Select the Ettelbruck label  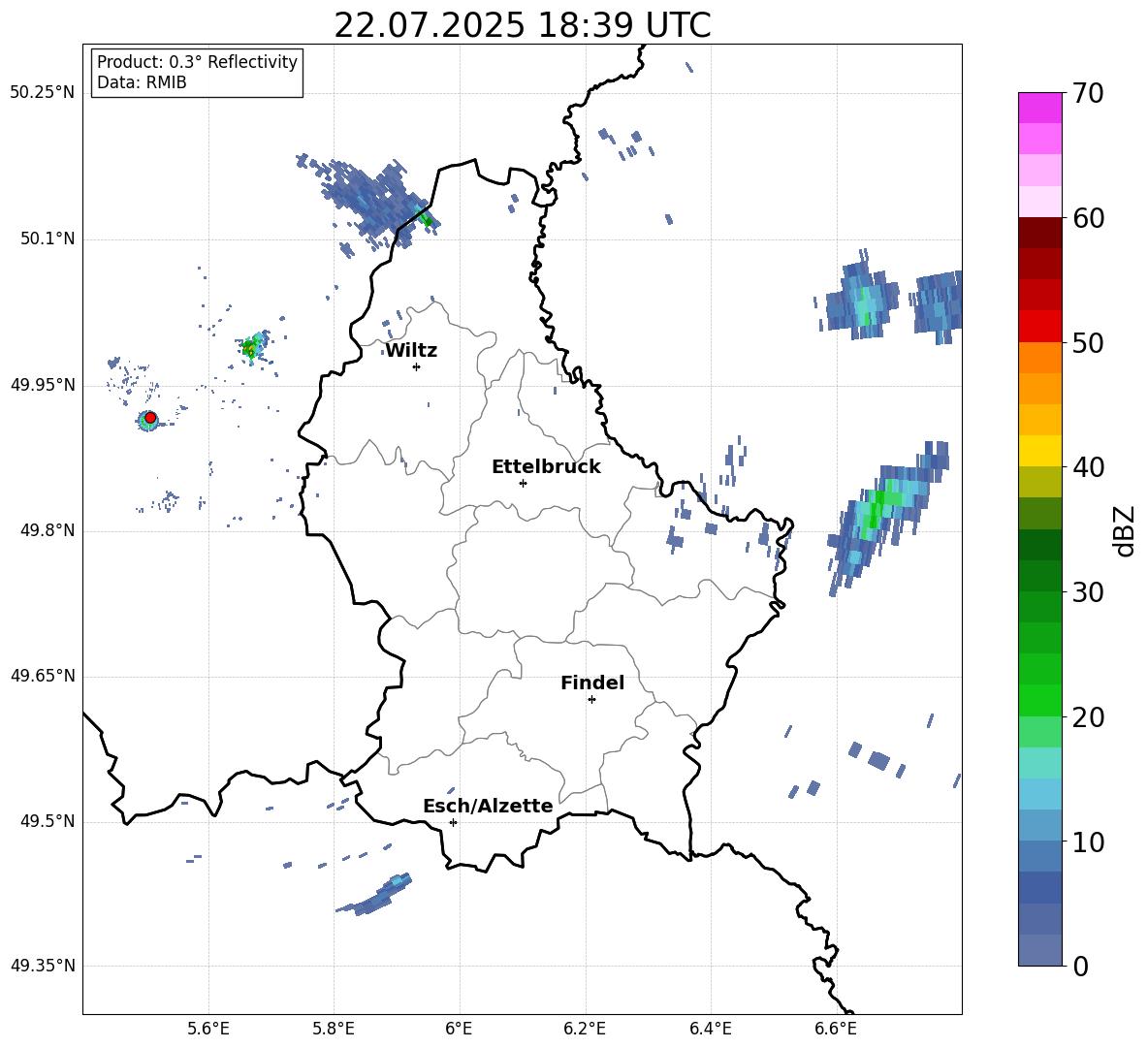pyautogui.click(x=546, y=467)
